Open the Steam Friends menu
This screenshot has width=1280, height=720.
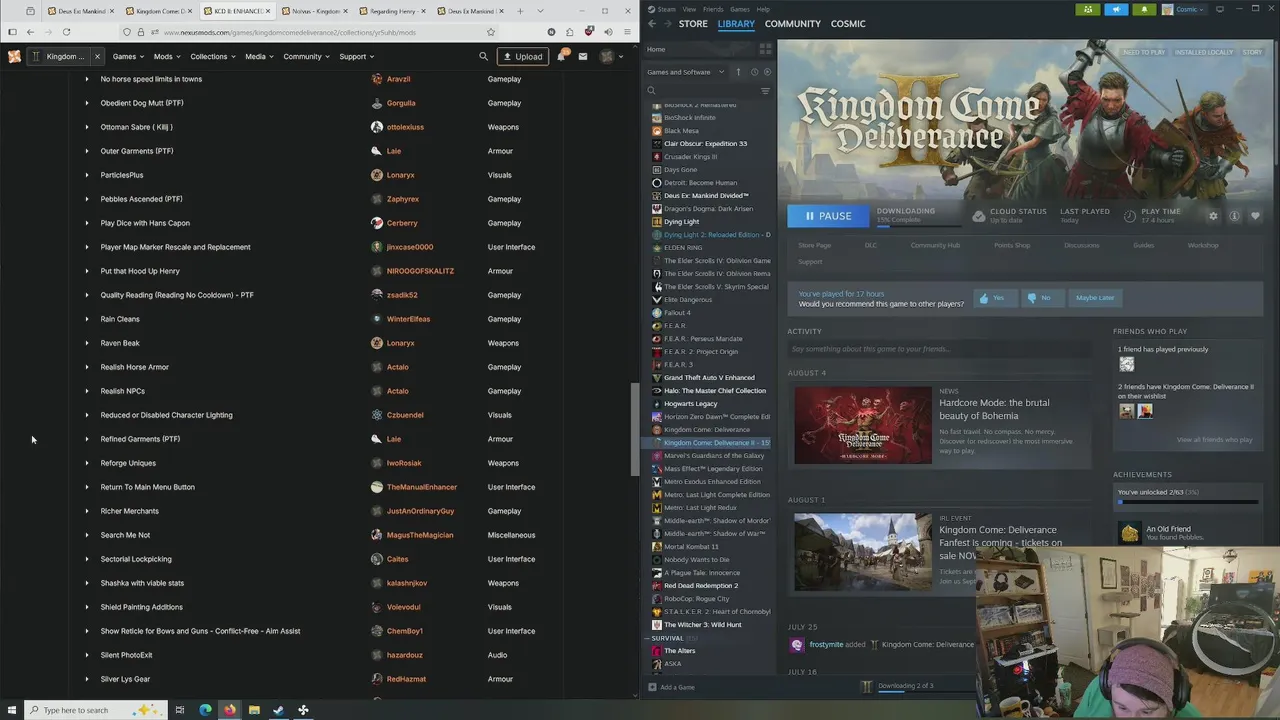713,9
